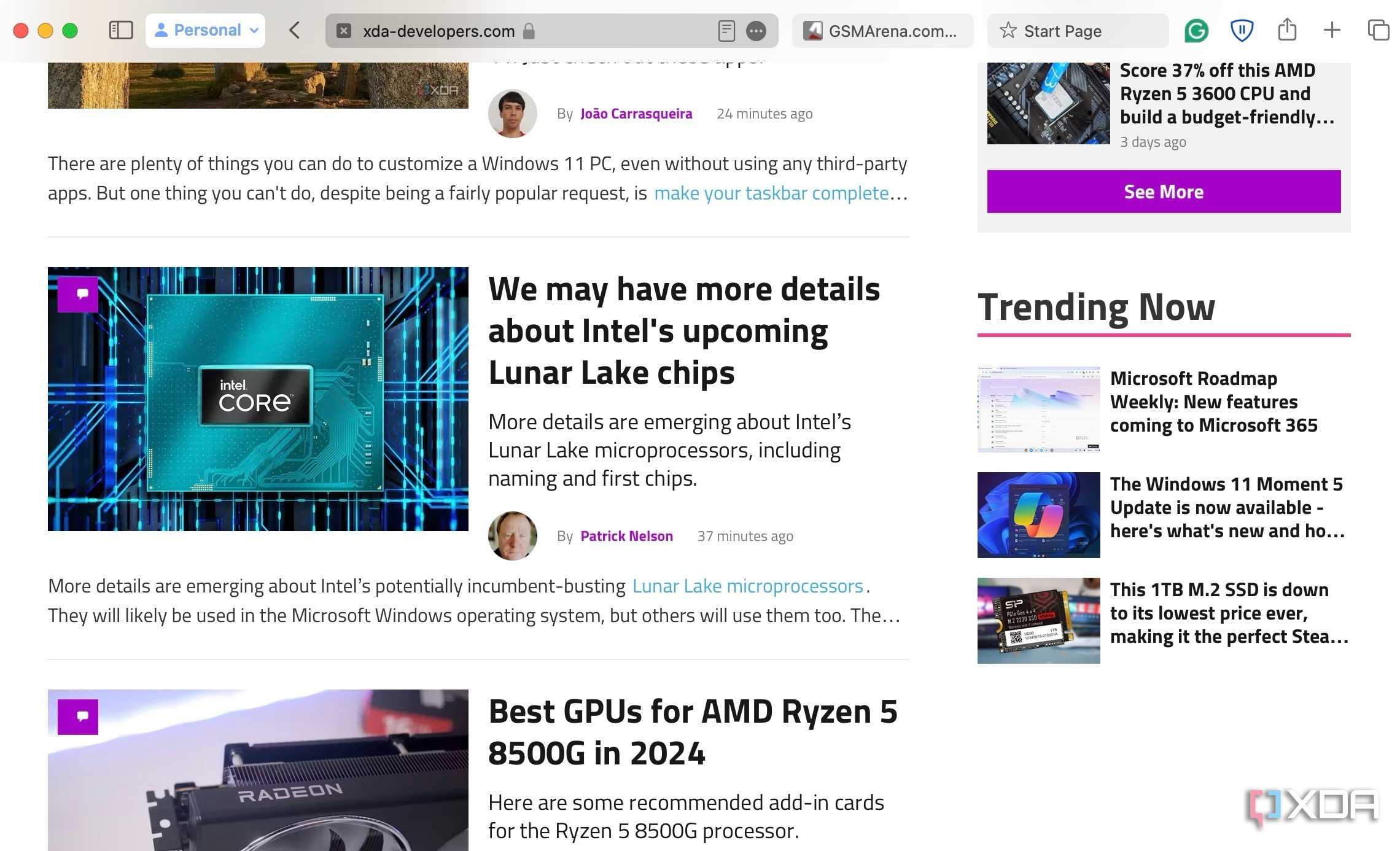Click the Microsoft Roadmap Weekly thumbnail
1400x851 pixels.
click(x=1038, y=409)
